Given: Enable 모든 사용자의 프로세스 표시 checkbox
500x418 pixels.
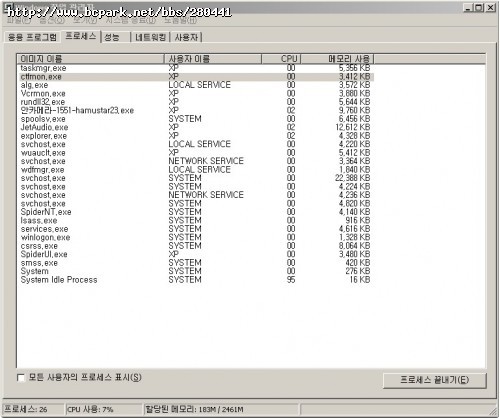Looking at the screenshot, I should 21,378.
